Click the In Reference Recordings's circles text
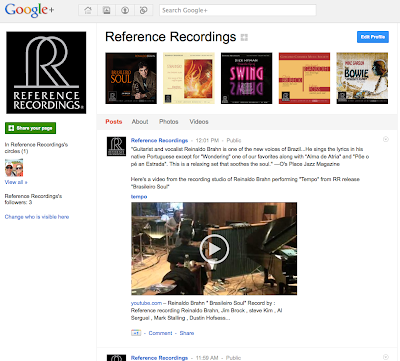 coord(36,148)
